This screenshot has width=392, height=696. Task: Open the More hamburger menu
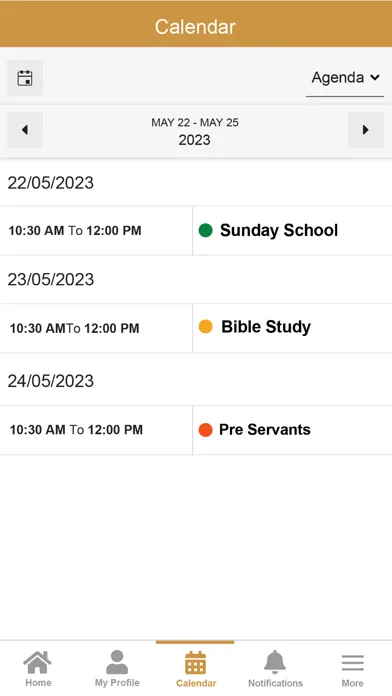[352, 663]
